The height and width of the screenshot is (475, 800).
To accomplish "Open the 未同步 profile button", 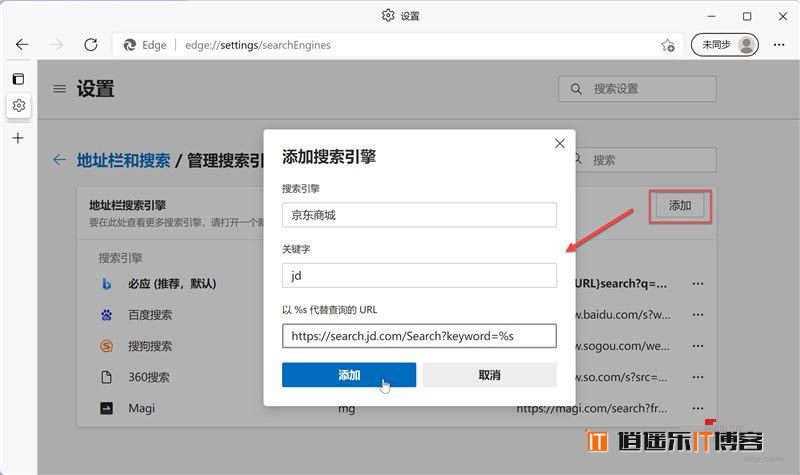I will [x=724, y=45].
